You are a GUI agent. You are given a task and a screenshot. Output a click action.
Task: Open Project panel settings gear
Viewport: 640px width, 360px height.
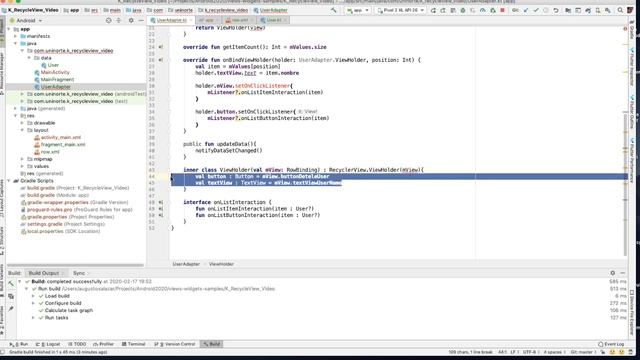[x=131, y=20]
